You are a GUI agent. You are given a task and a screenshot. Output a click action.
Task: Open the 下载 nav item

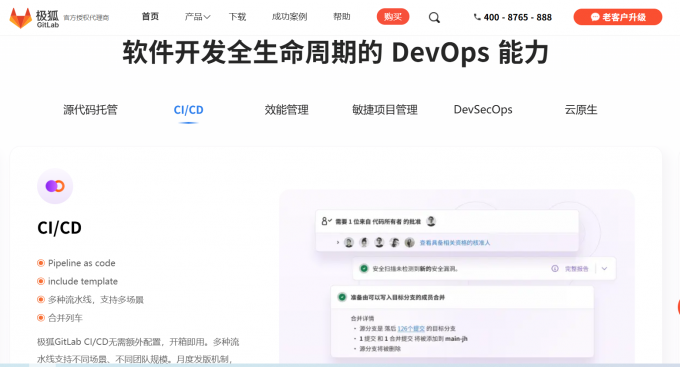[237, 17]
